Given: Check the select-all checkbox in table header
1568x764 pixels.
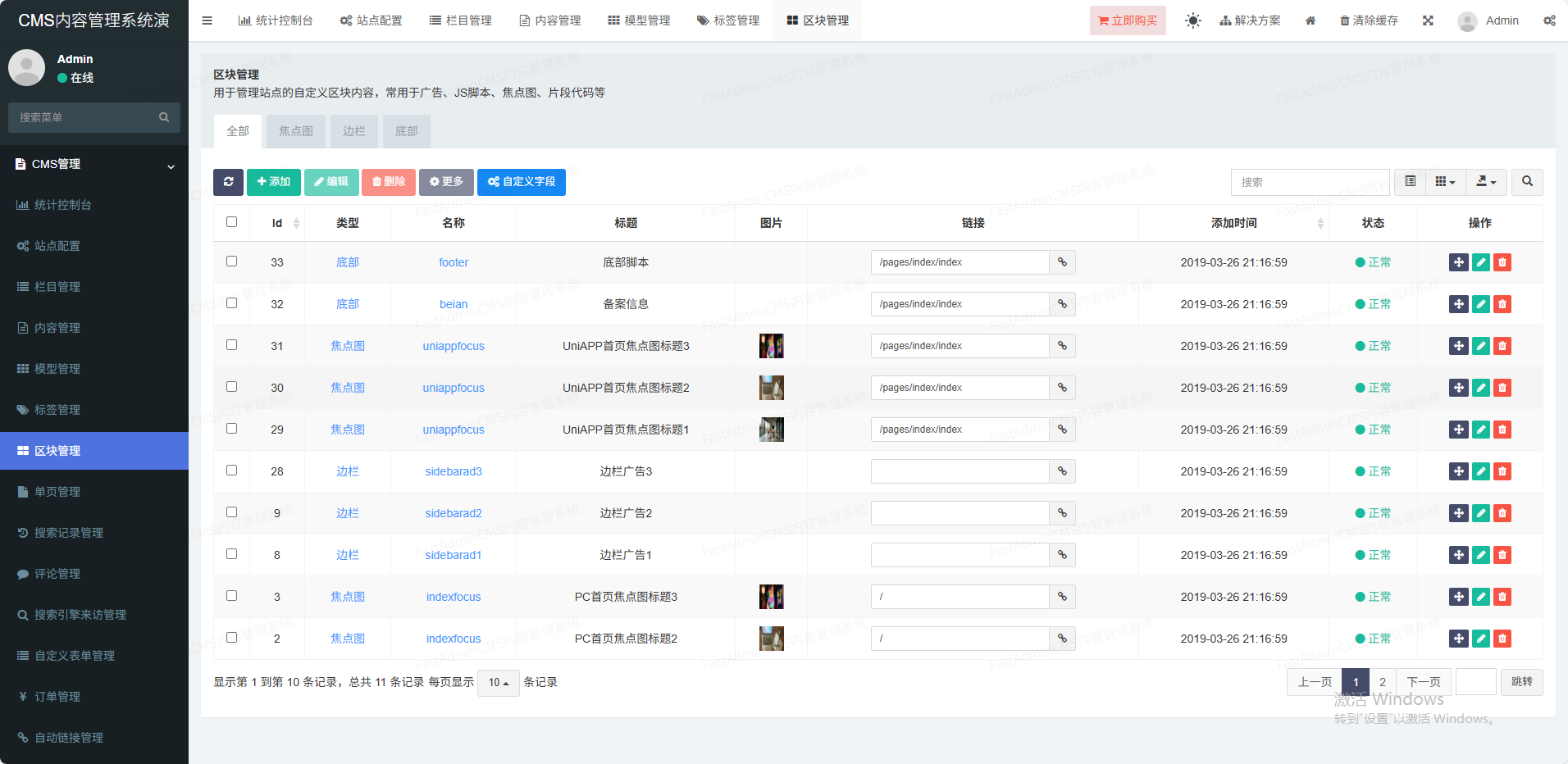Looking at the screenshot, I should click(x=232, y=222).
